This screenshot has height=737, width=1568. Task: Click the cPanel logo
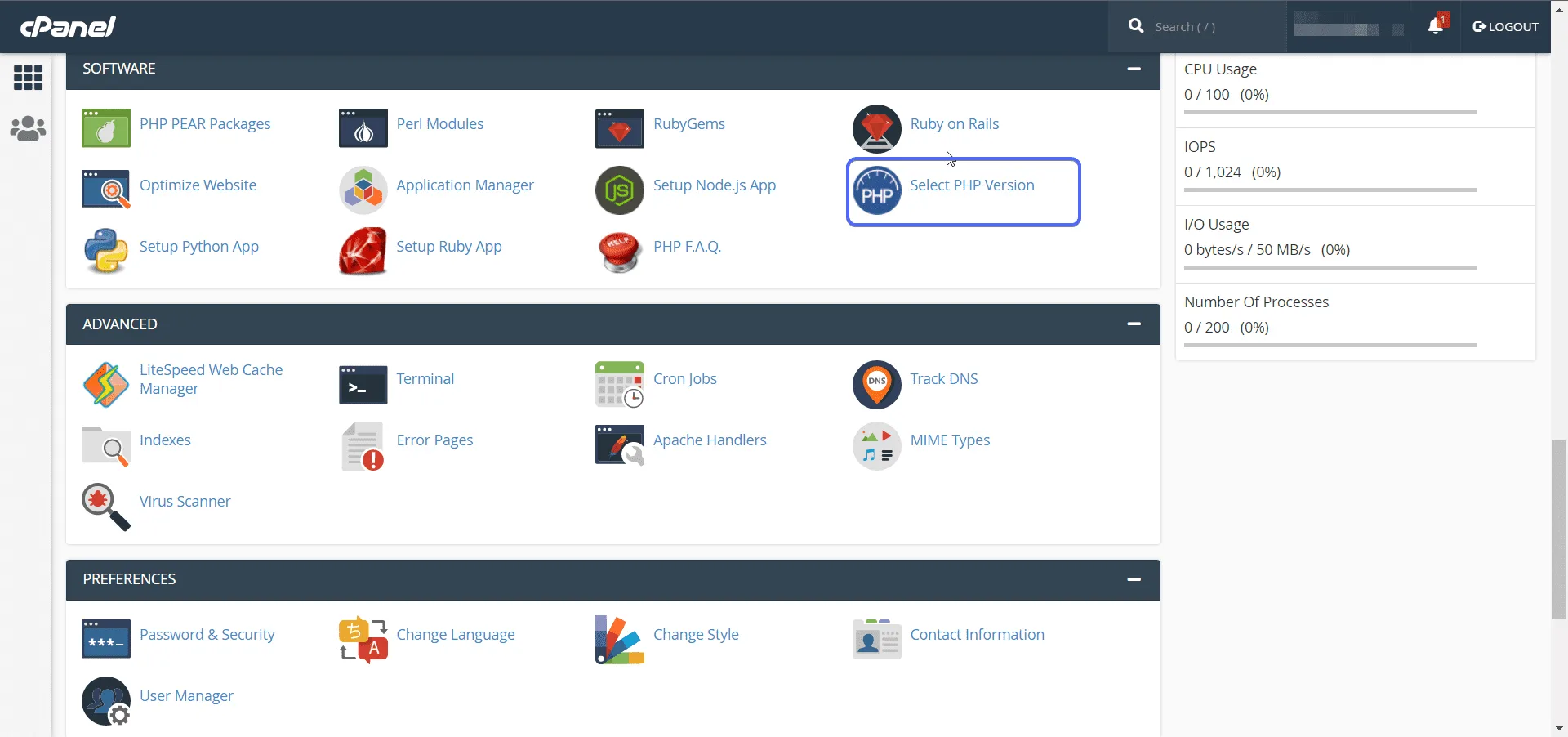point(68,27)
